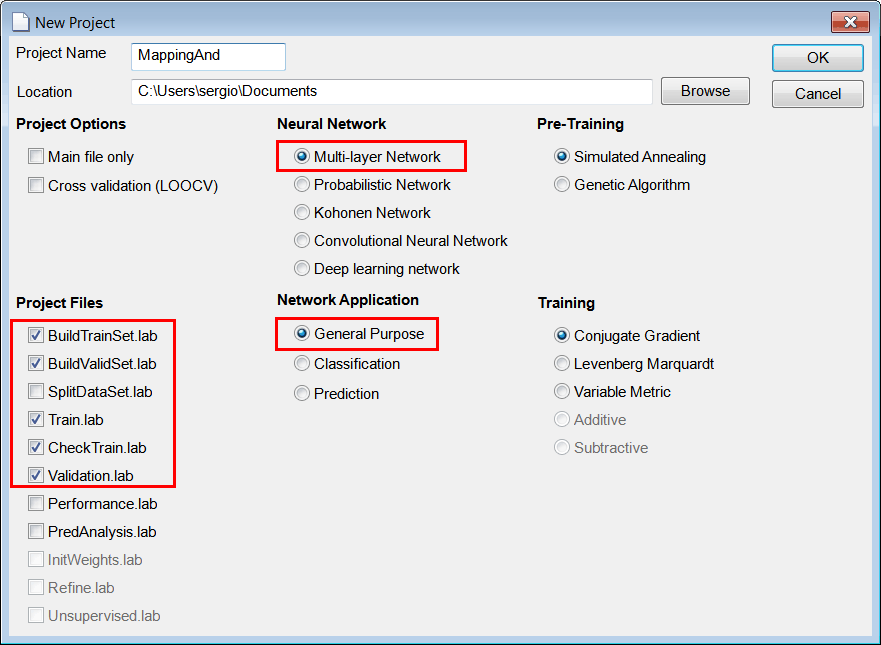881x645 pixels.
Task: Select Genetic Algorithm pre-training
Action: coord(562,184)
